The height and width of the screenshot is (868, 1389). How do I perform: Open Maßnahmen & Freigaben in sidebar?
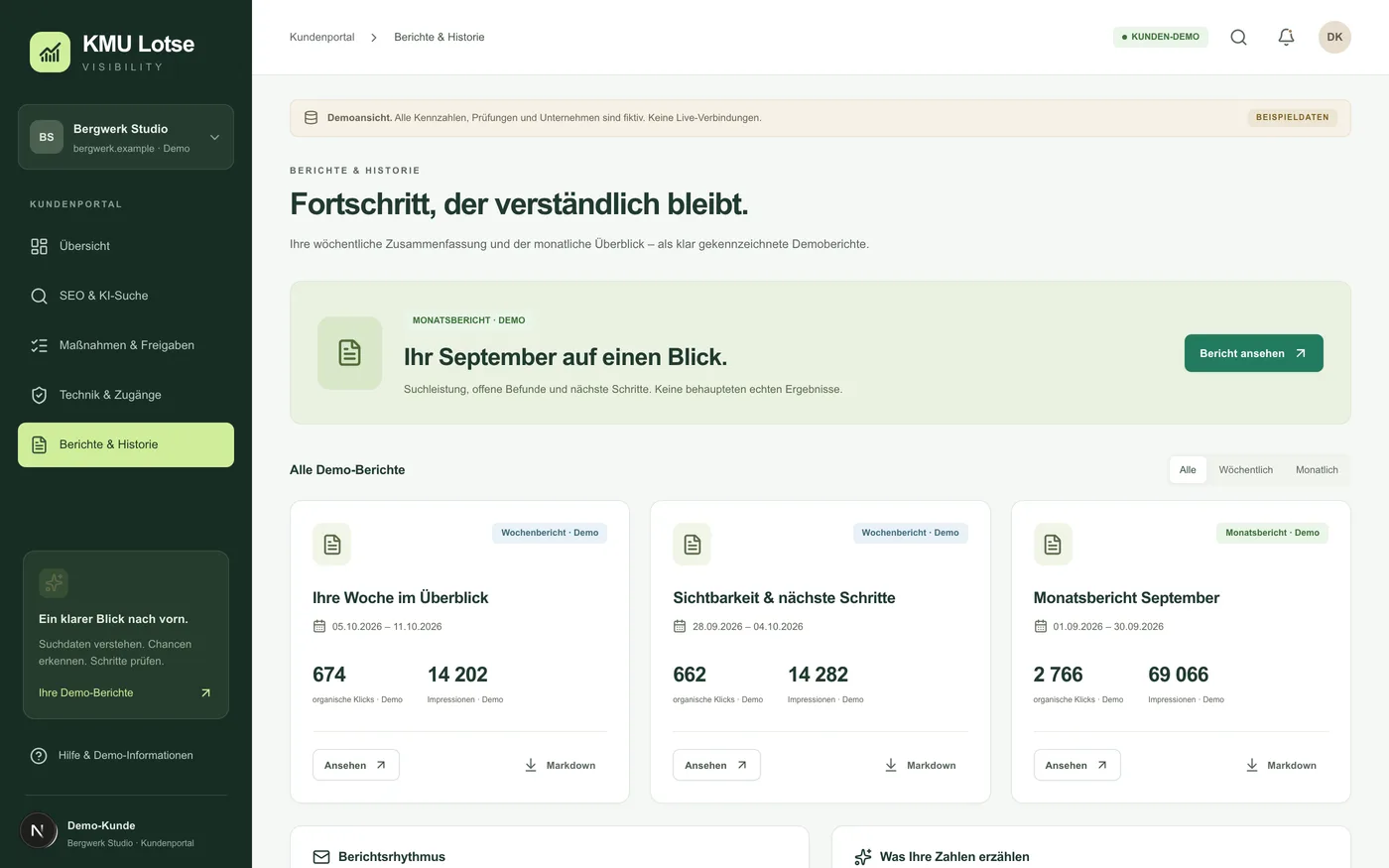point(126,345)
